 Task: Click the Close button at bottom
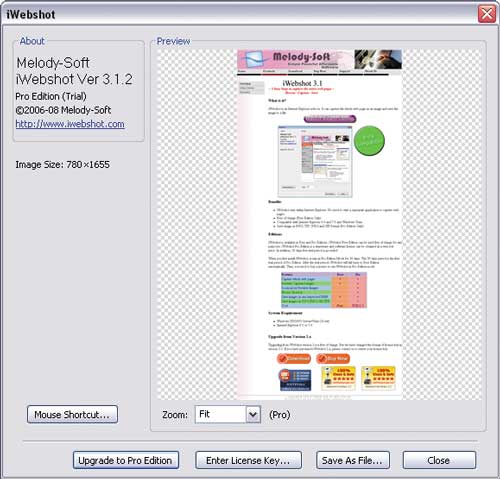[x=439, y=460]
